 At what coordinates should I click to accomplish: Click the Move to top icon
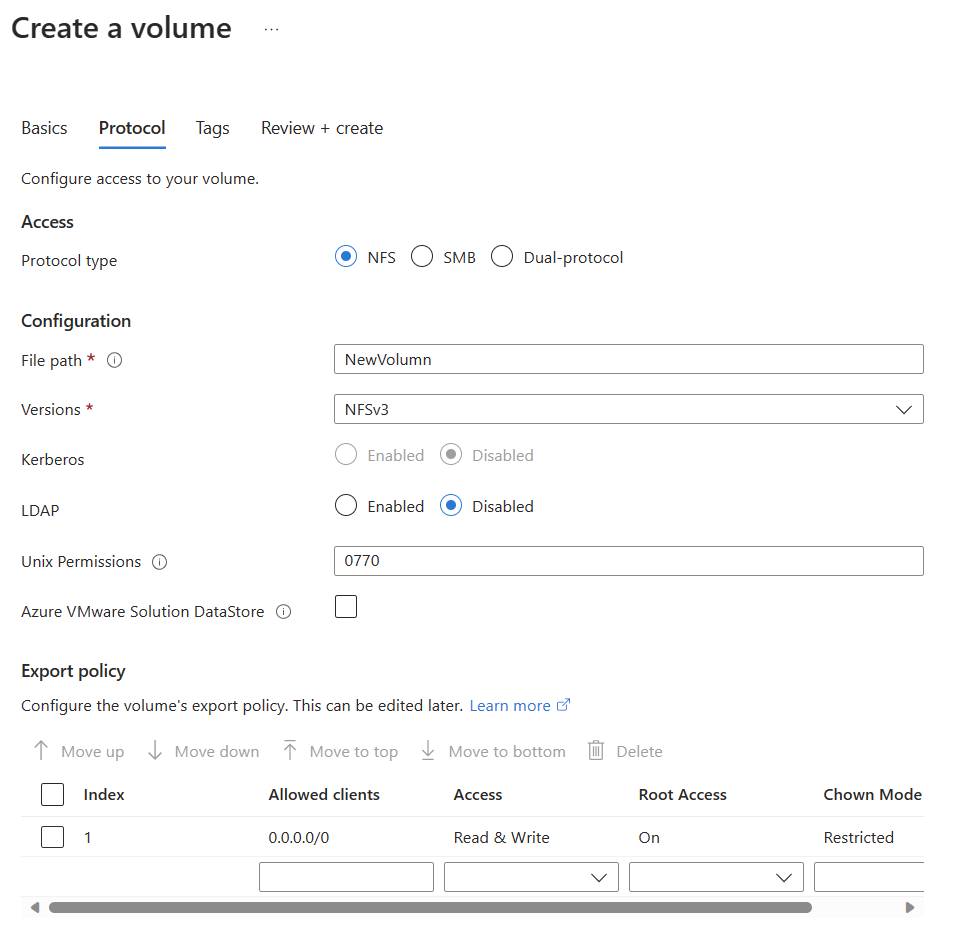[289, 751]
